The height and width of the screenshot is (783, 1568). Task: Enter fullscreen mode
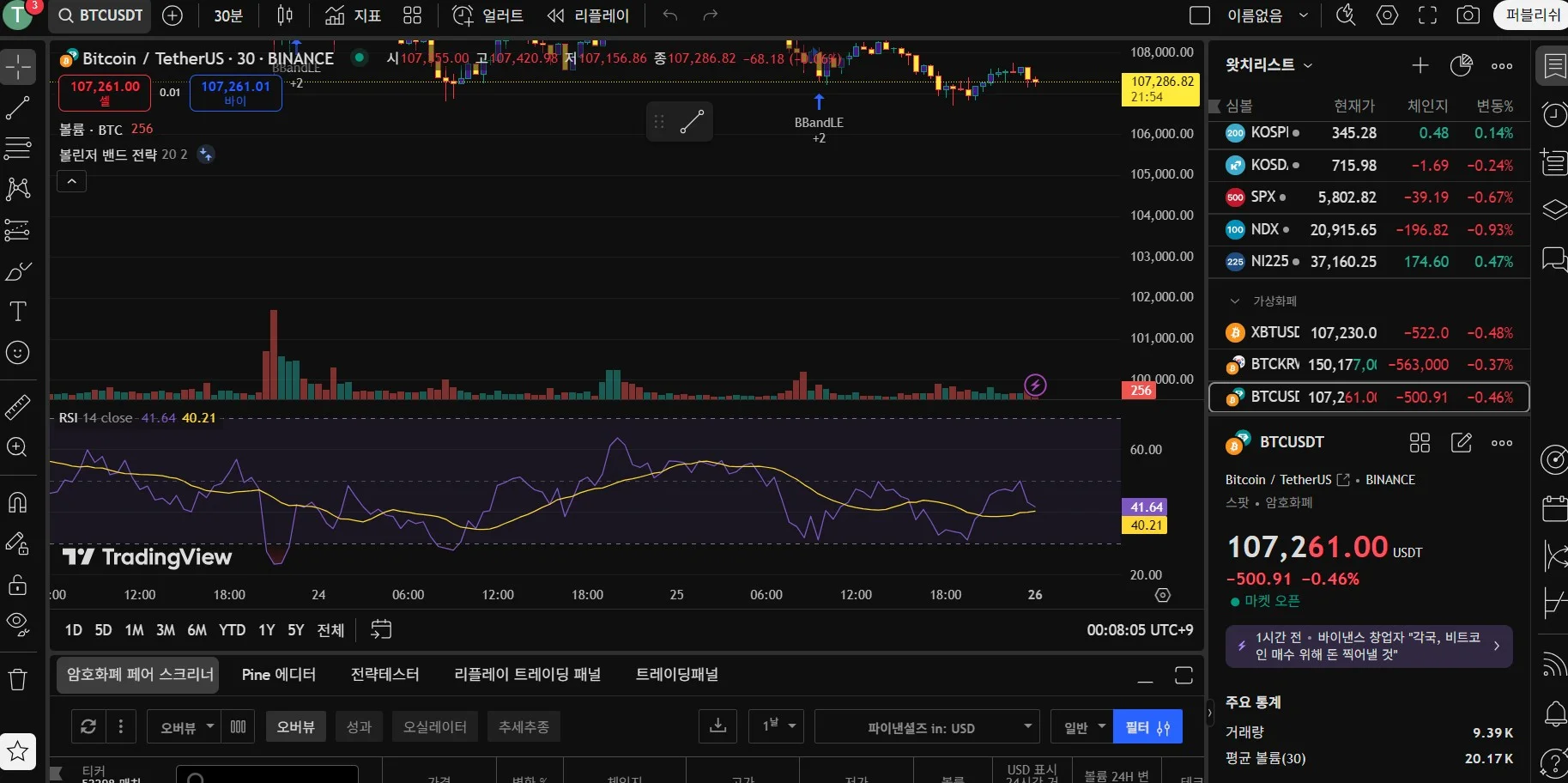click(1427, 15)
